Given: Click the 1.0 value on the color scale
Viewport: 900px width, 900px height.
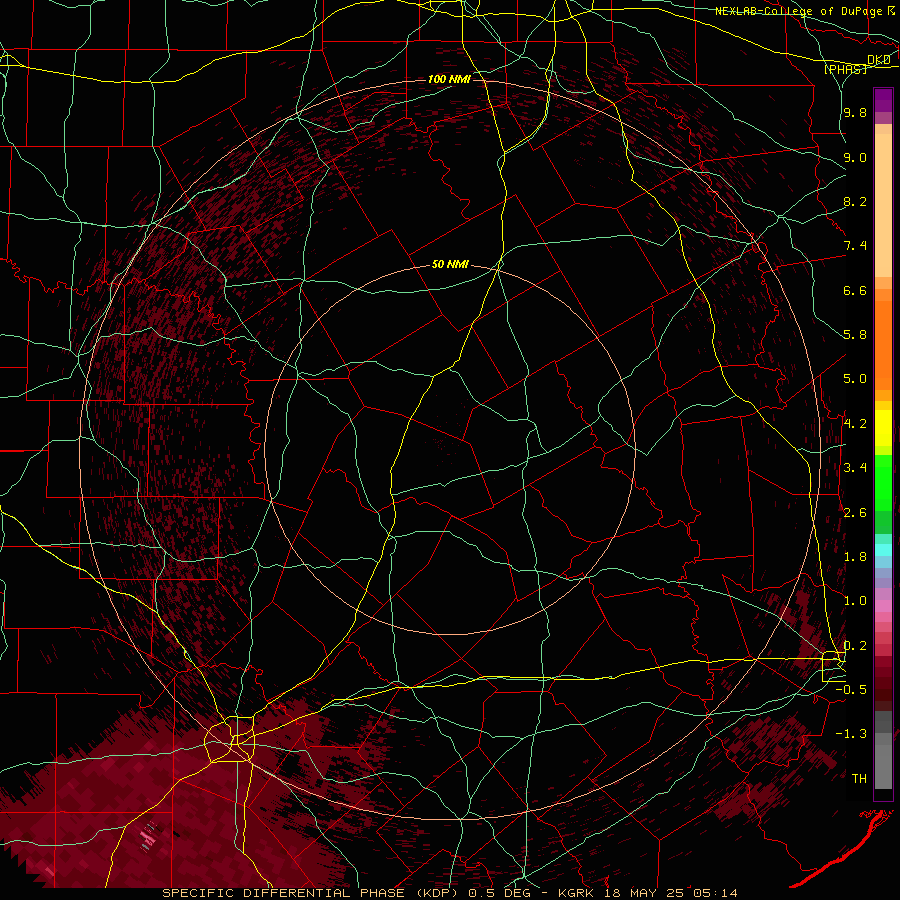Looking at the screenshot, I should [855, 601].
